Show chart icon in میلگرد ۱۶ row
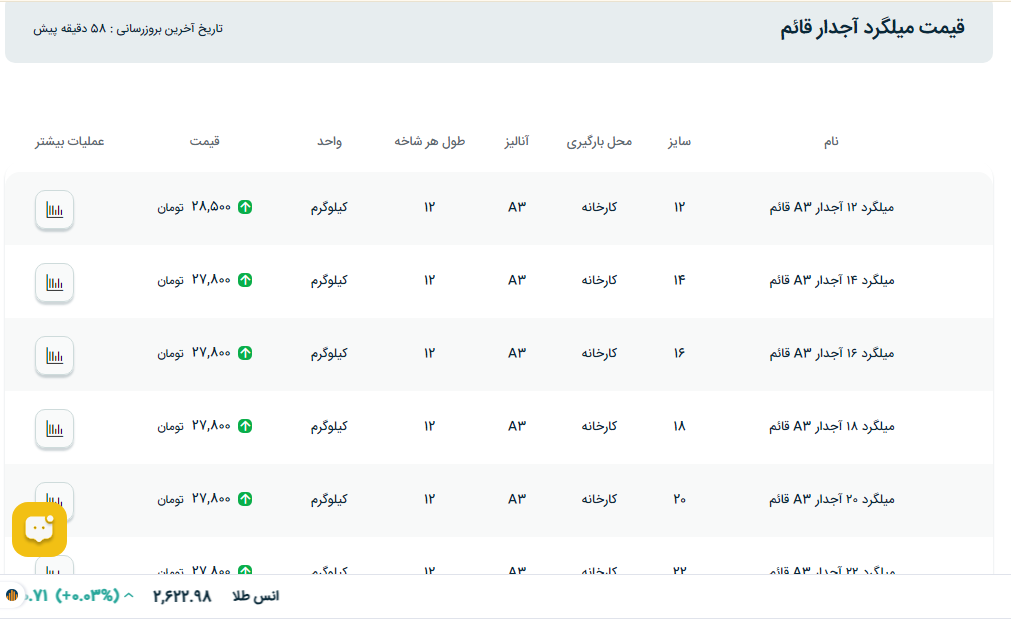 pyautogui.click(x=55, y=355)
